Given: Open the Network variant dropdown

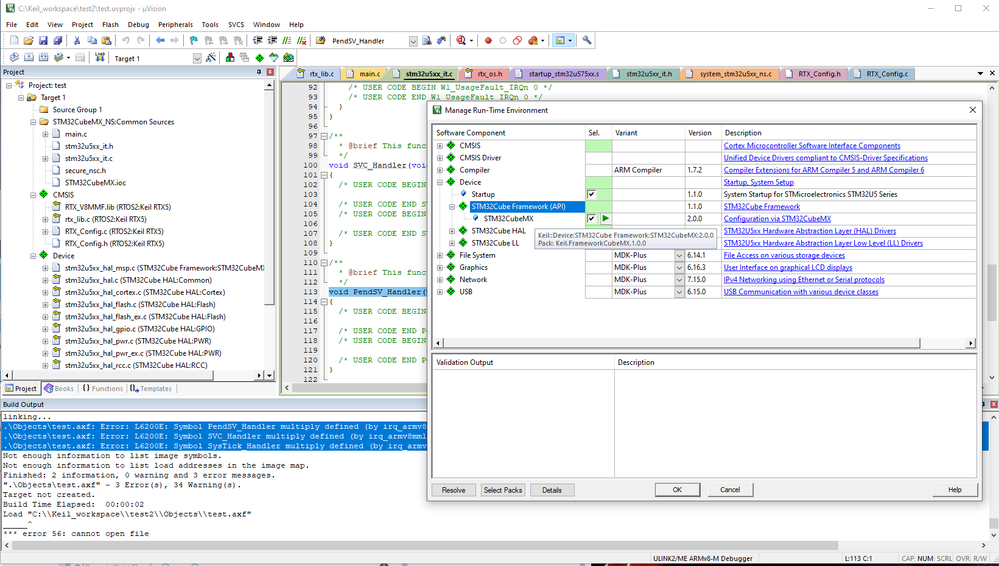Looking at the screenshot, I should tap(679, 279).
